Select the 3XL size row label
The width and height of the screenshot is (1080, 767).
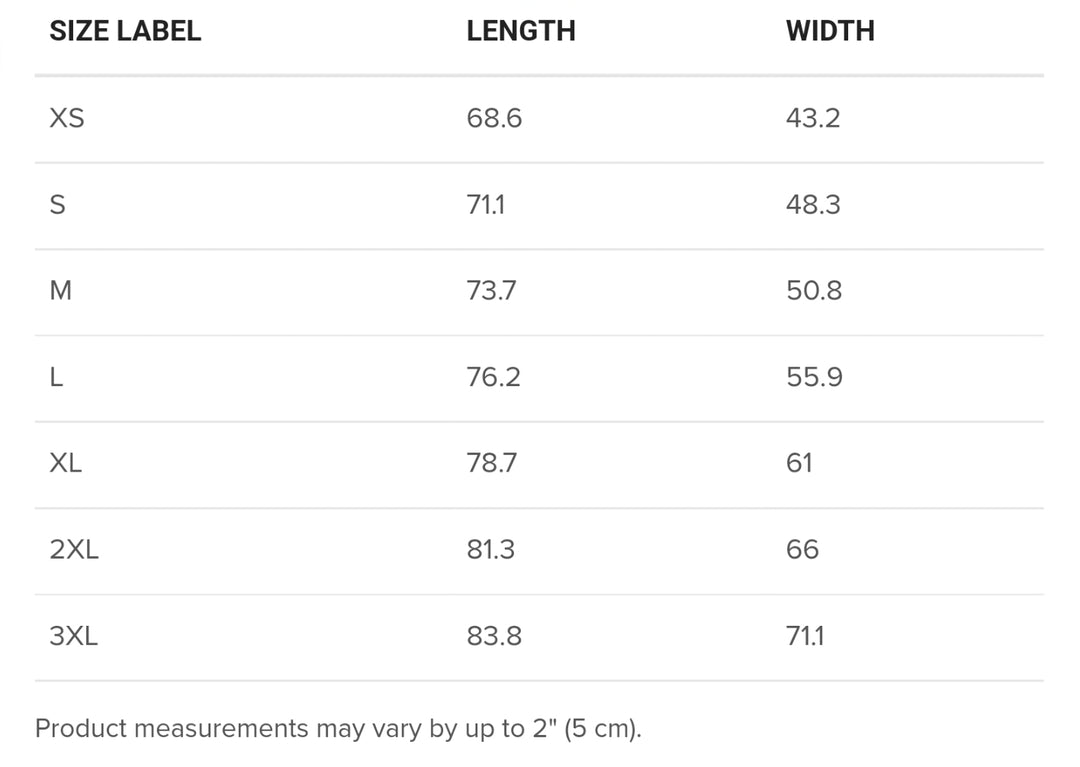(x=74, y=635)
